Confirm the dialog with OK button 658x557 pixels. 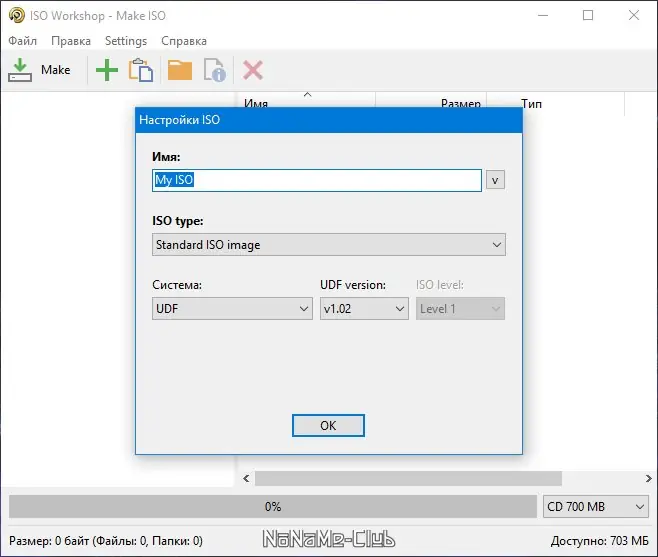328,426
